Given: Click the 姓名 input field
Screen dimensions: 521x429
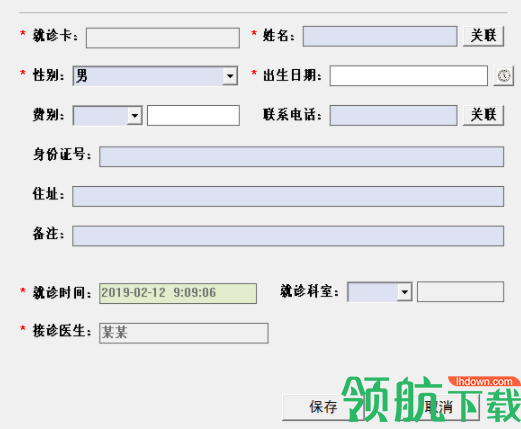Looking at the screenshot, I should tap(380, 36).
